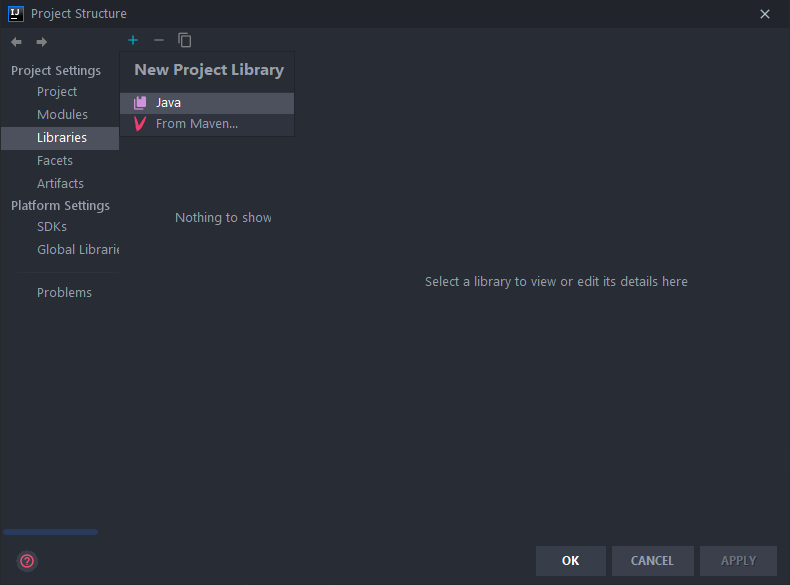Open the Project settings page
This screenshot has width=790, height=585.
pyautogui.click(x=57, y=92)
